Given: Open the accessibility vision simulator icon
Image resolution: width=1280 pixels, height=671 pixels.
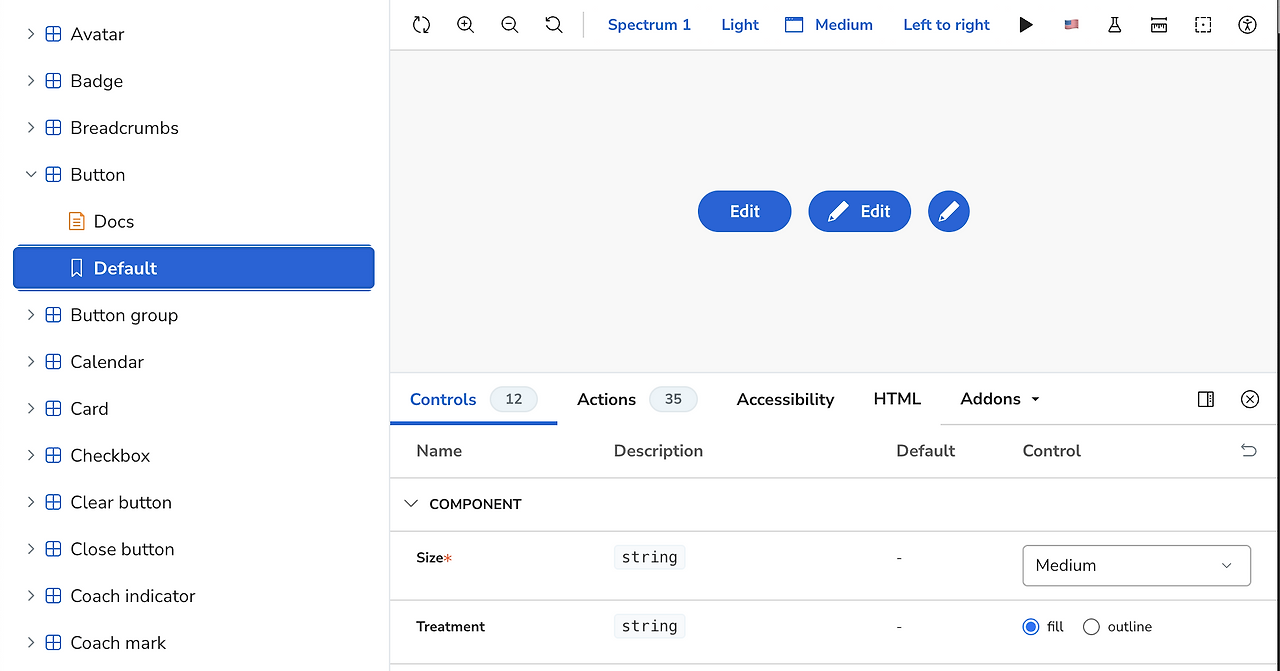Looking at the screenshot, I should click(1247, 24).
